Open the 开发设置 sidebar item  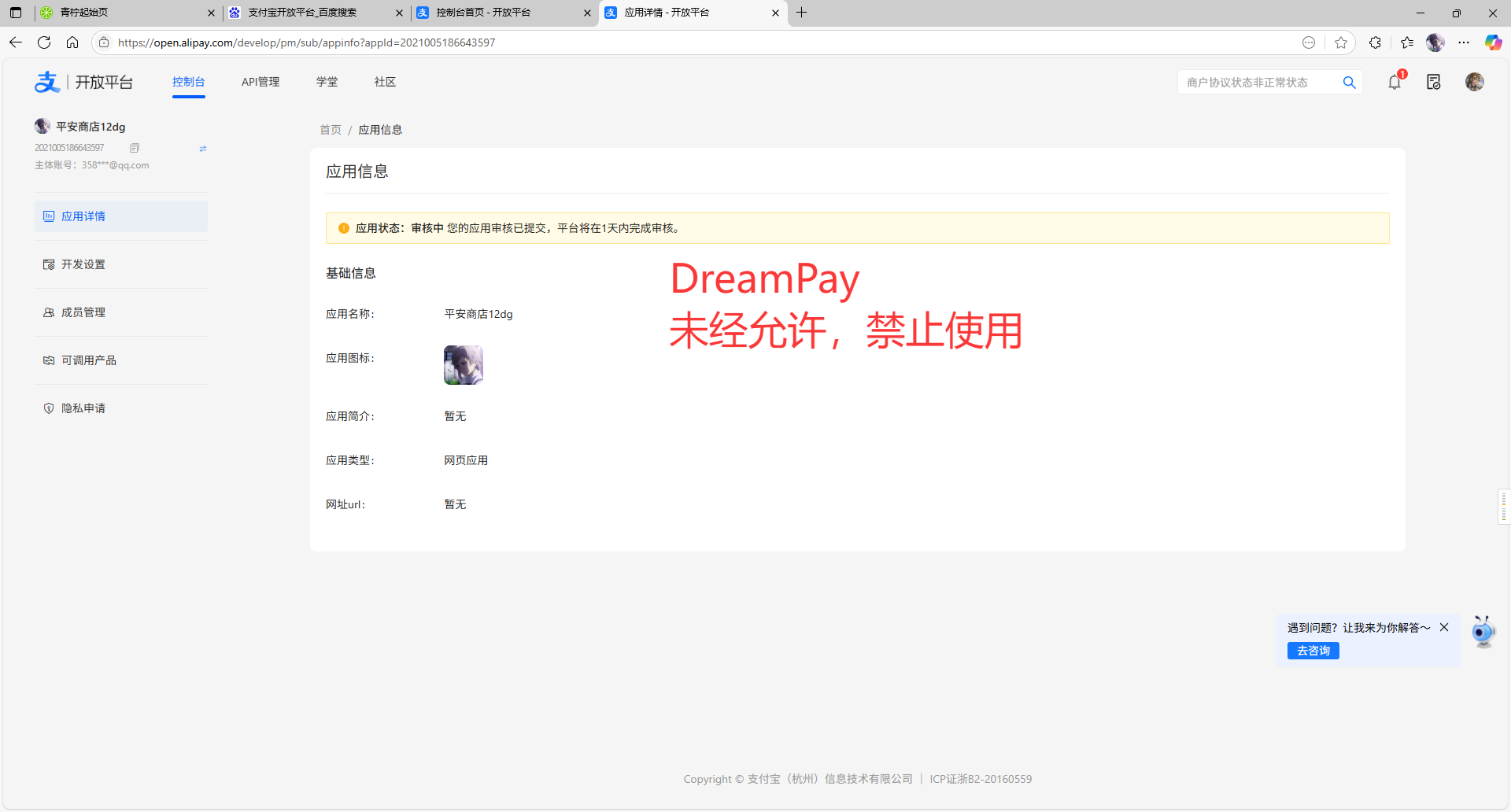click(x=83, y=264)
